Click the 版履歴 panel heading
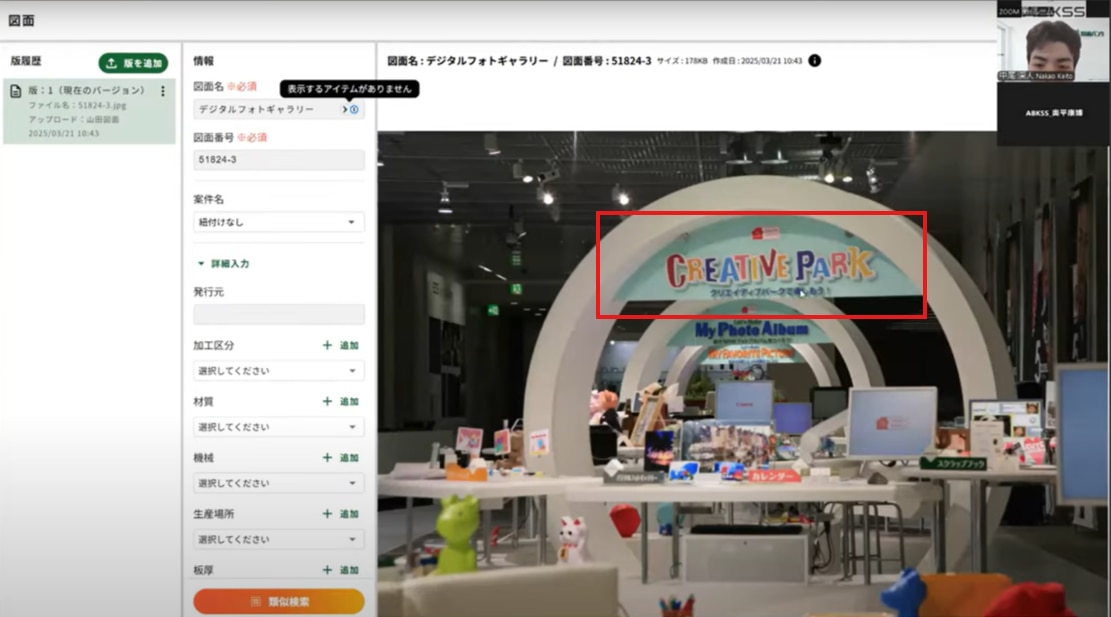This screenshot has width=1111, height=617. pos(26,61)
